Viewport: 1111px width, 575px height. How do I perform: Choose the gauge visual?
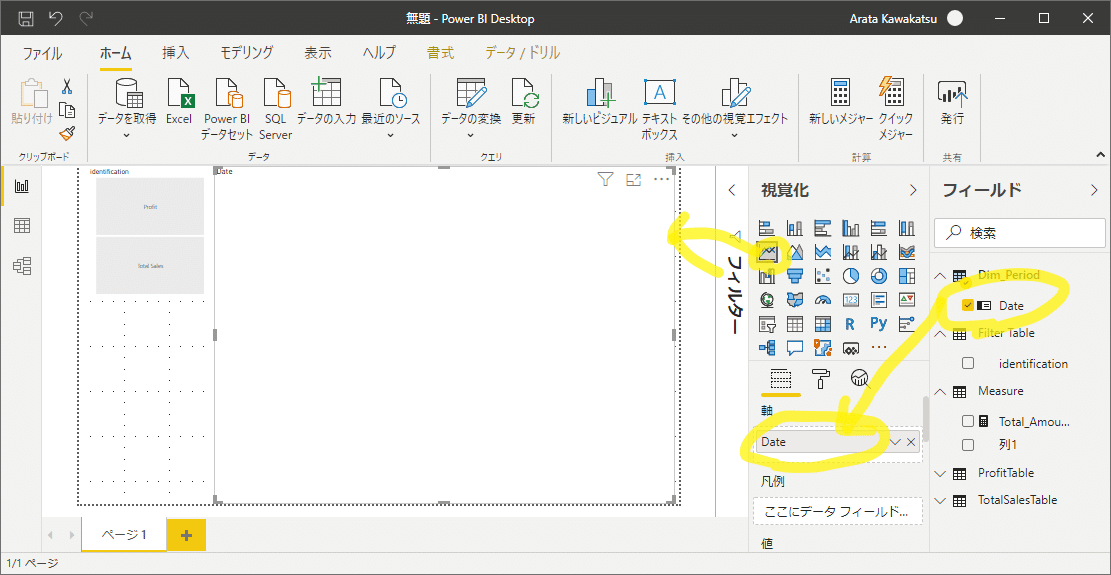pyautogui.click(x=823, y=300)
